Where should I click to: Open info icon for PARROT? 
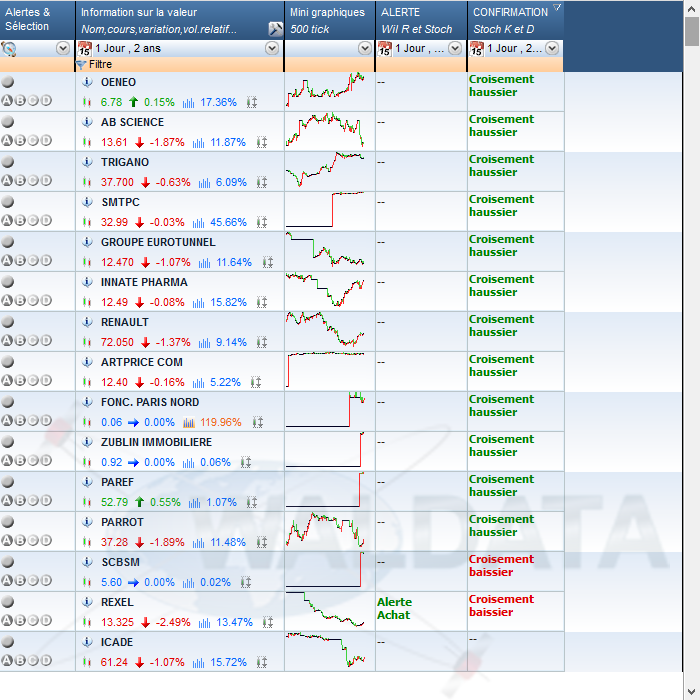coord(88,522)
